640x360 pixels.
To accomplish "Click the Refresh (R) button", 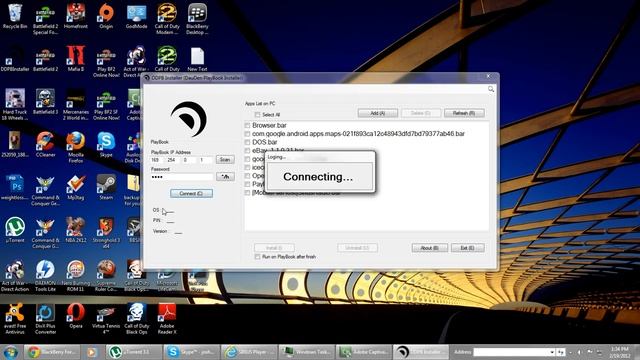I will (x=464, y=113).
